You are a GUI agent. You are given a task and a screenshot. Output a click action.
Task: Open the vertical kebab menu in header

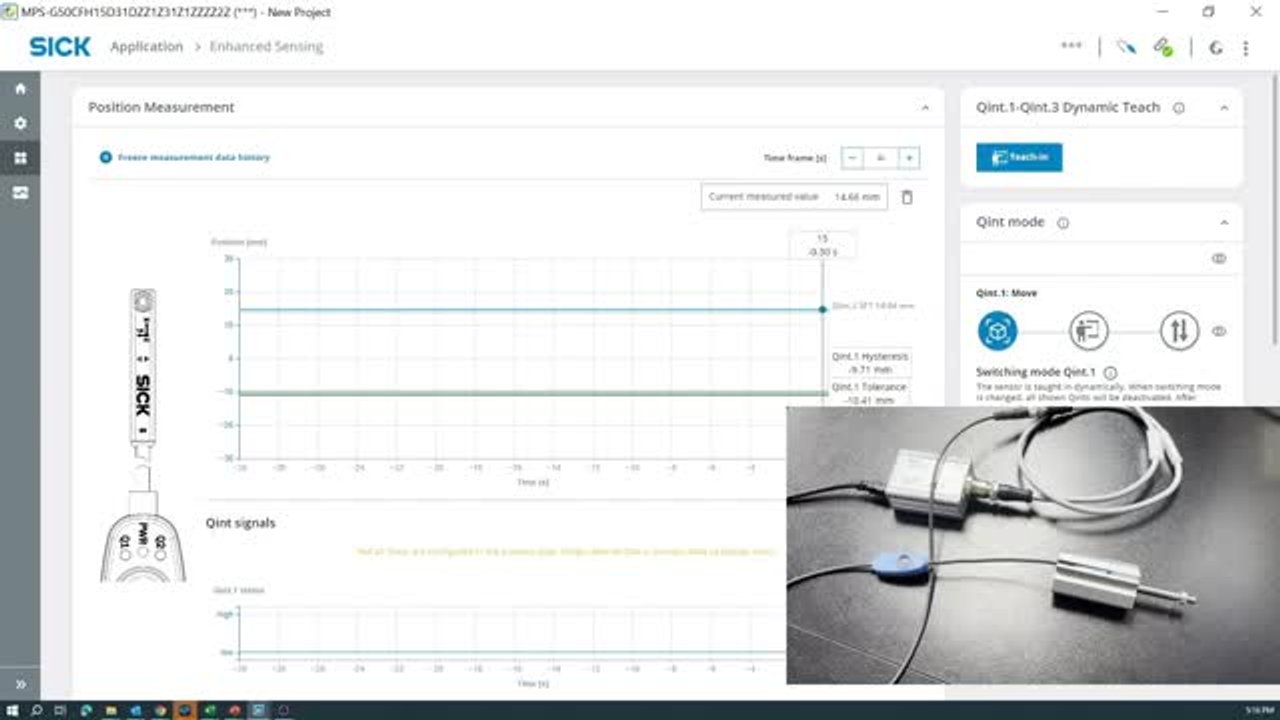1246,47
